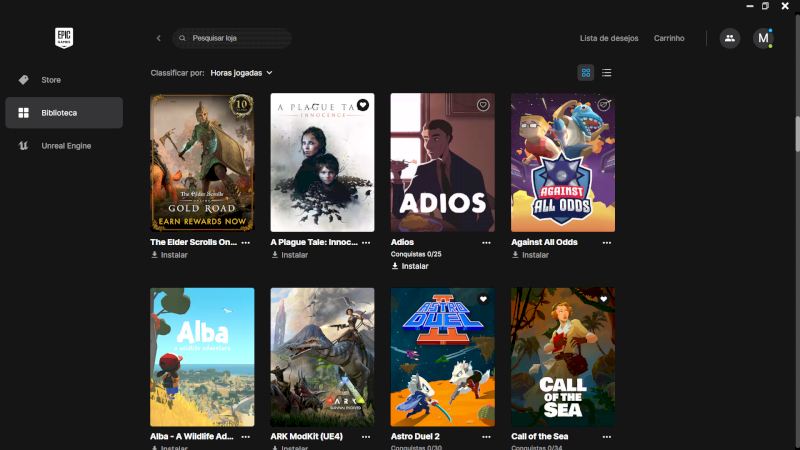The height and width of the screenshot is (450, 800).
Task: Click the Call of the Sea title text
Action: click(540, 437)
